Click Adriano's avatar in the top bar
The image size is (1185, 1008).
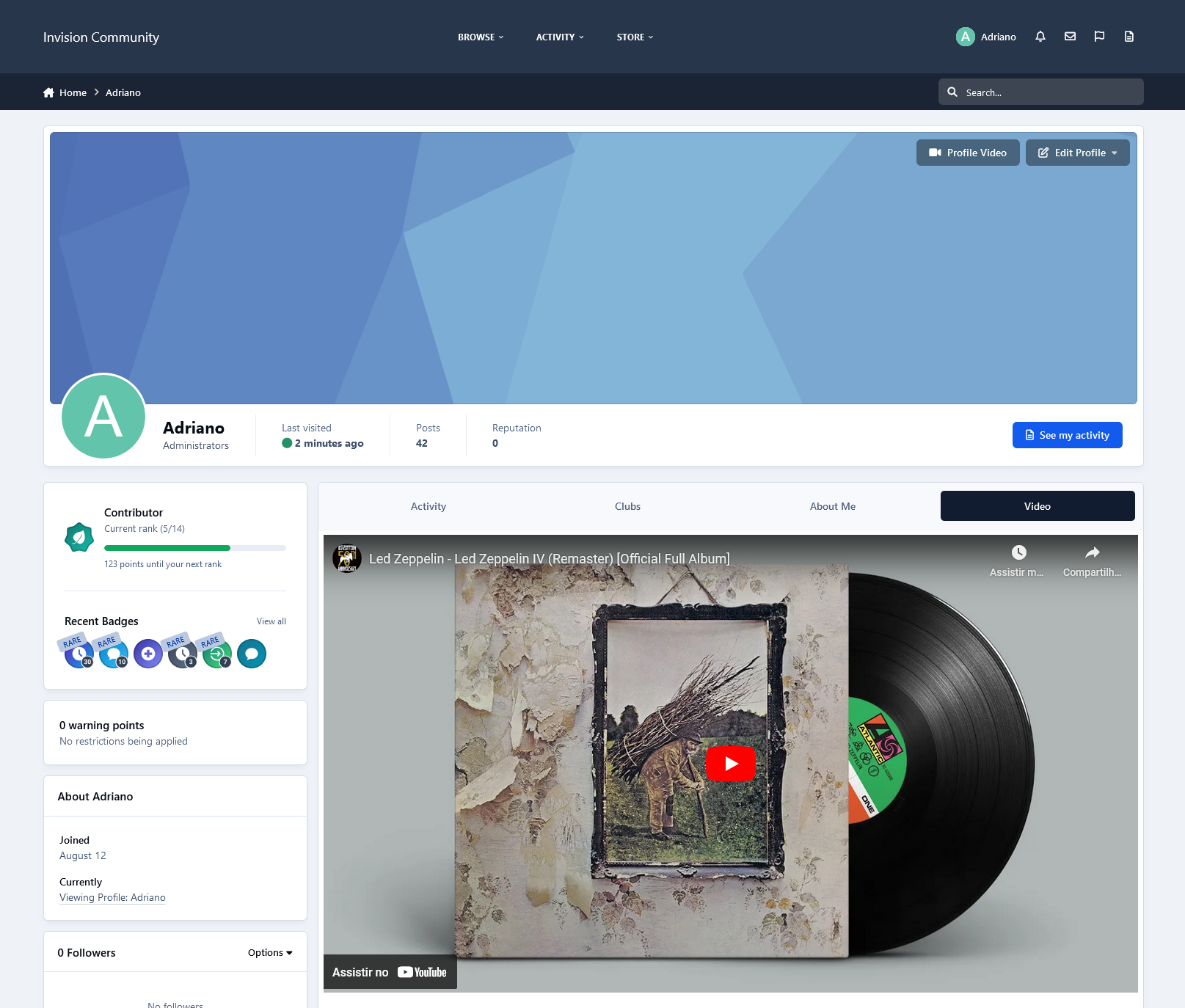coord(966,37)
